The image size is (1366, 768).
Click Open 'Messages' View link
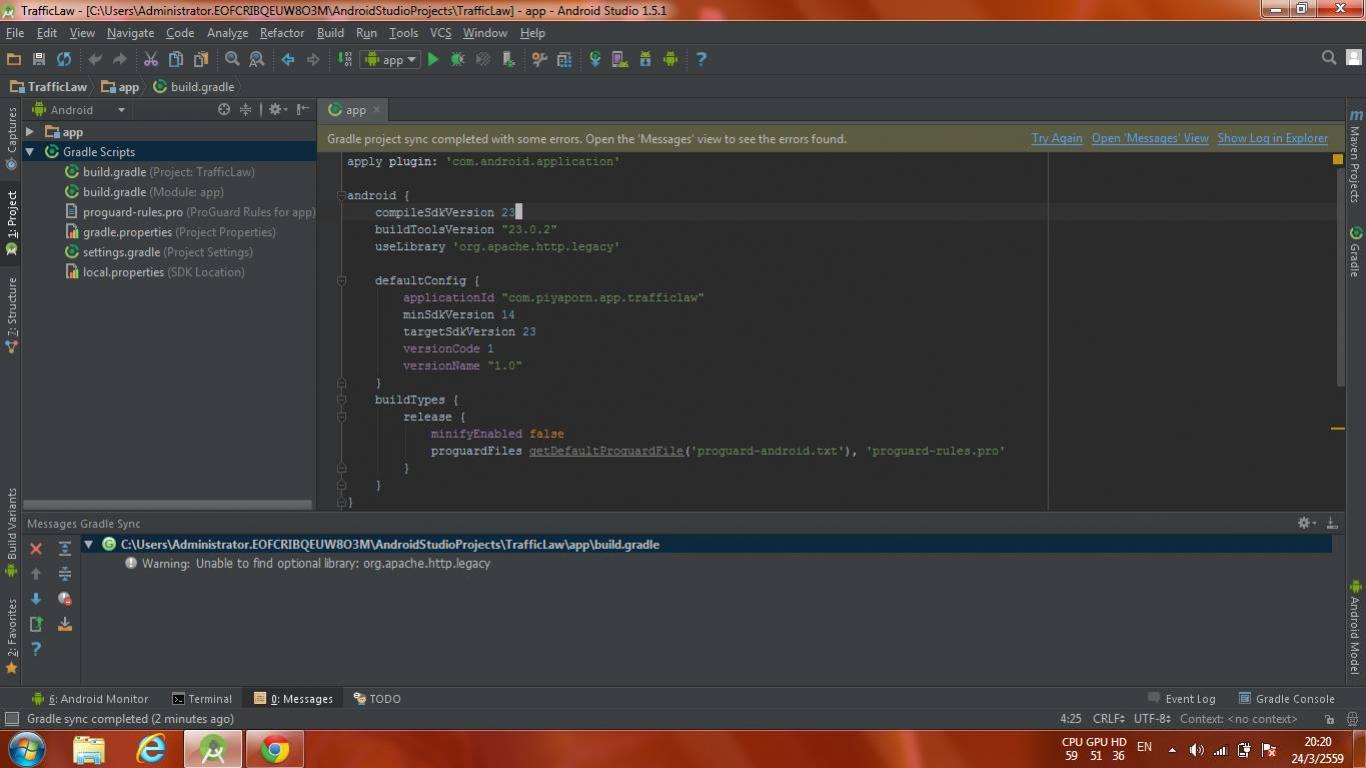coord(1150,139)
